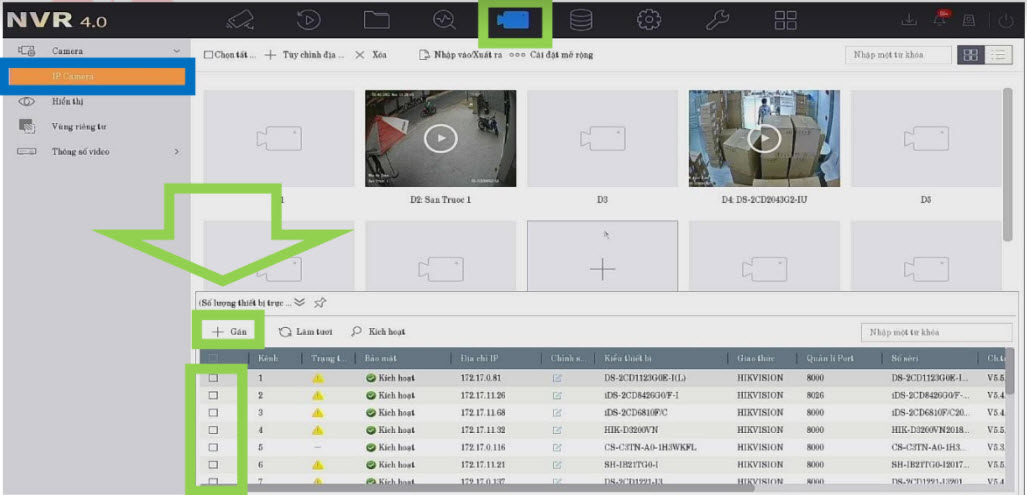Click edit icon for camera 172.17.0.81
The width and height of the screenshot is (1027, 495).
(x=557, y=379)
